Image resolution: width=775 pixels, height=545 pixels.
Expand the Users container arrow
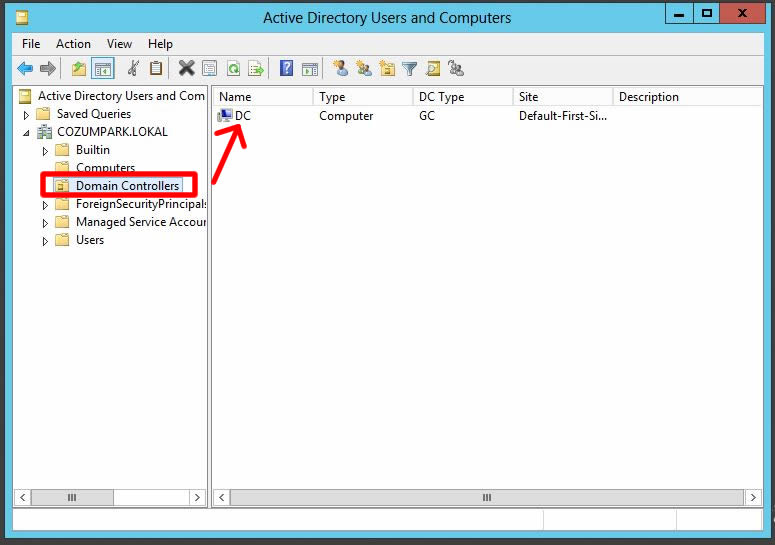(45, 241)
